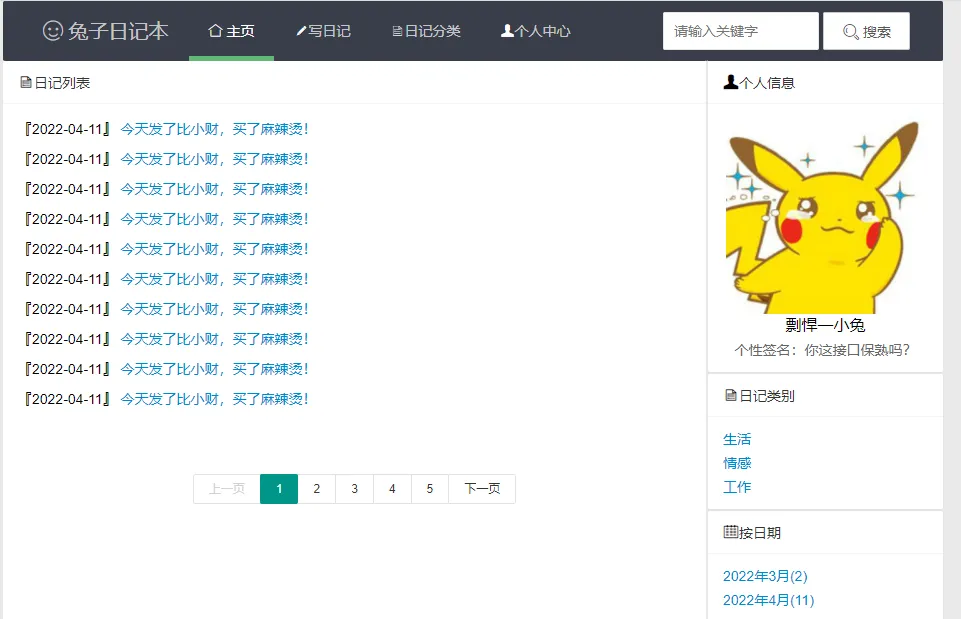Filter diaries by 情感 category
The width and height of the screenshot is (961, 619).
(x=737, y=463)
